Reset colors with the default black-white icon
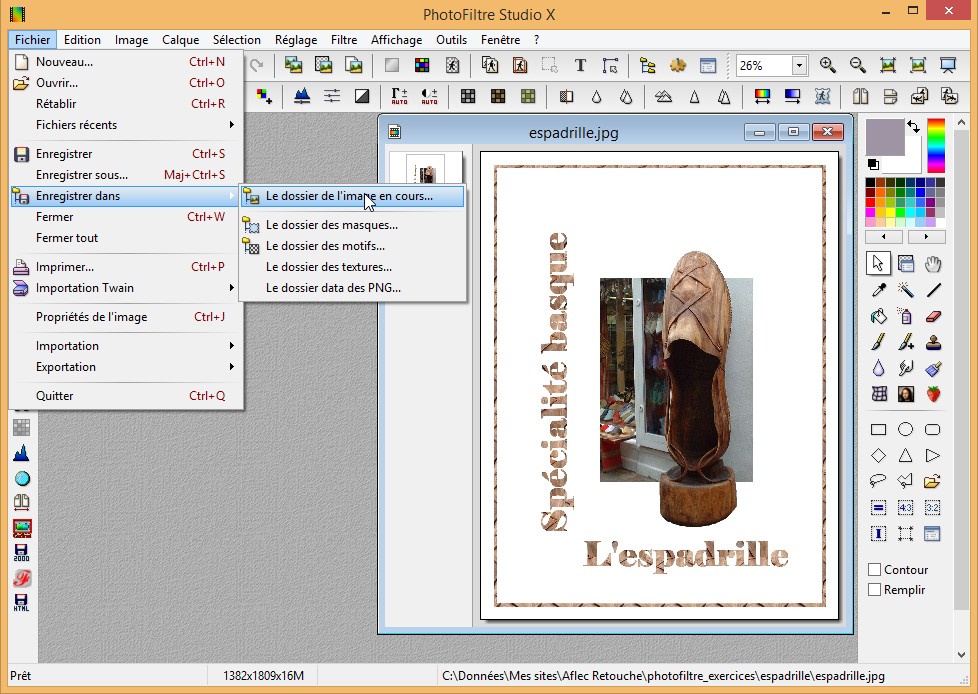This screenshot has height=694, width=978. pyautogui.click(x=873, y=165)
